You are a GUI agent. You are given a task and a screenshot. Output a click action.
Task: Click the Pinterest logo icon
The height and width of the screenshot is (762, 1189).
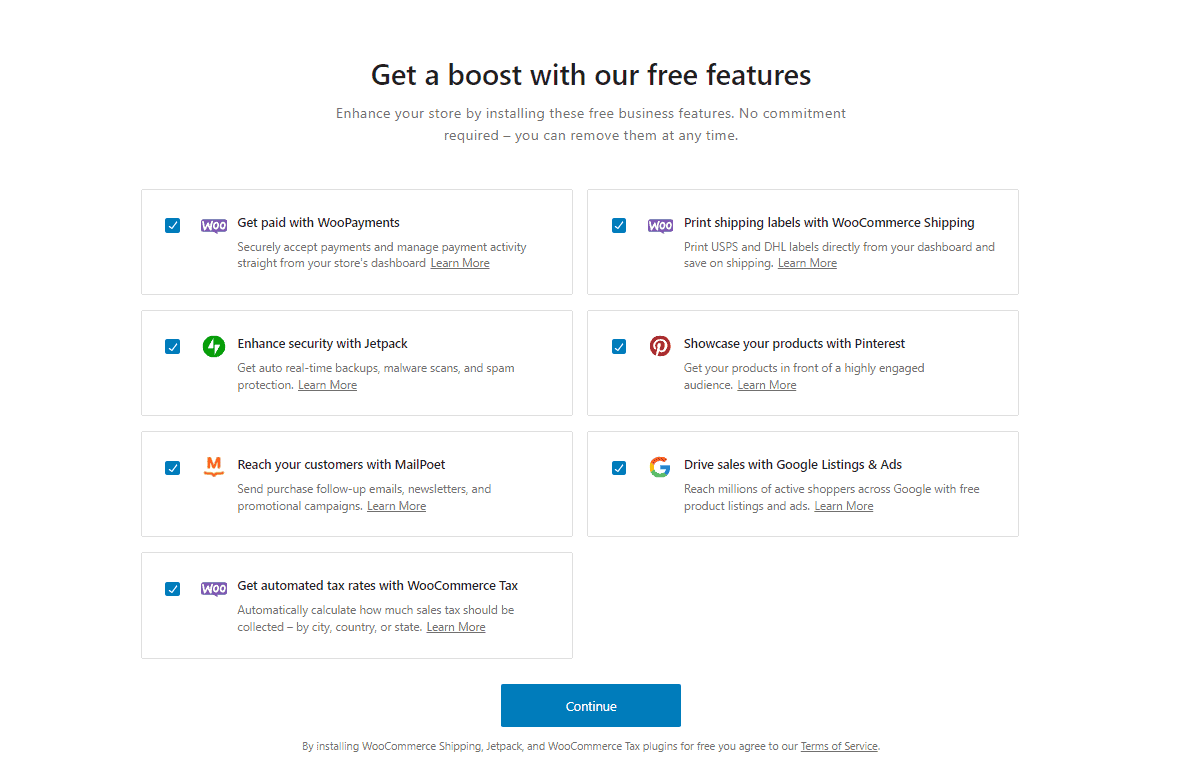660,347
